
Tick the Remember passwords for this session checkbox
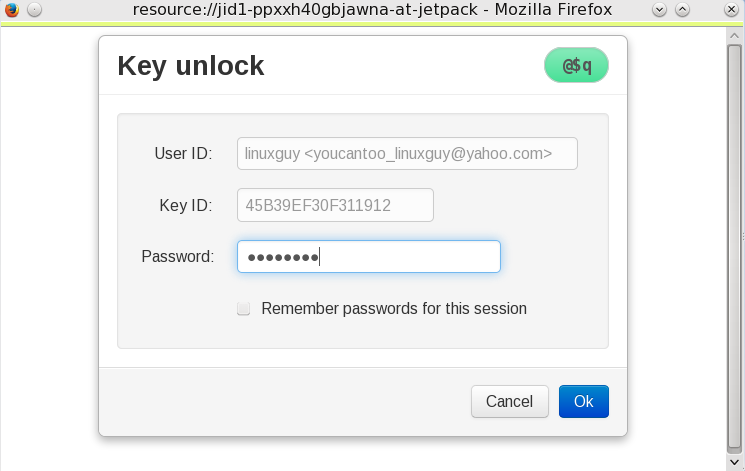tap(244, 308)
